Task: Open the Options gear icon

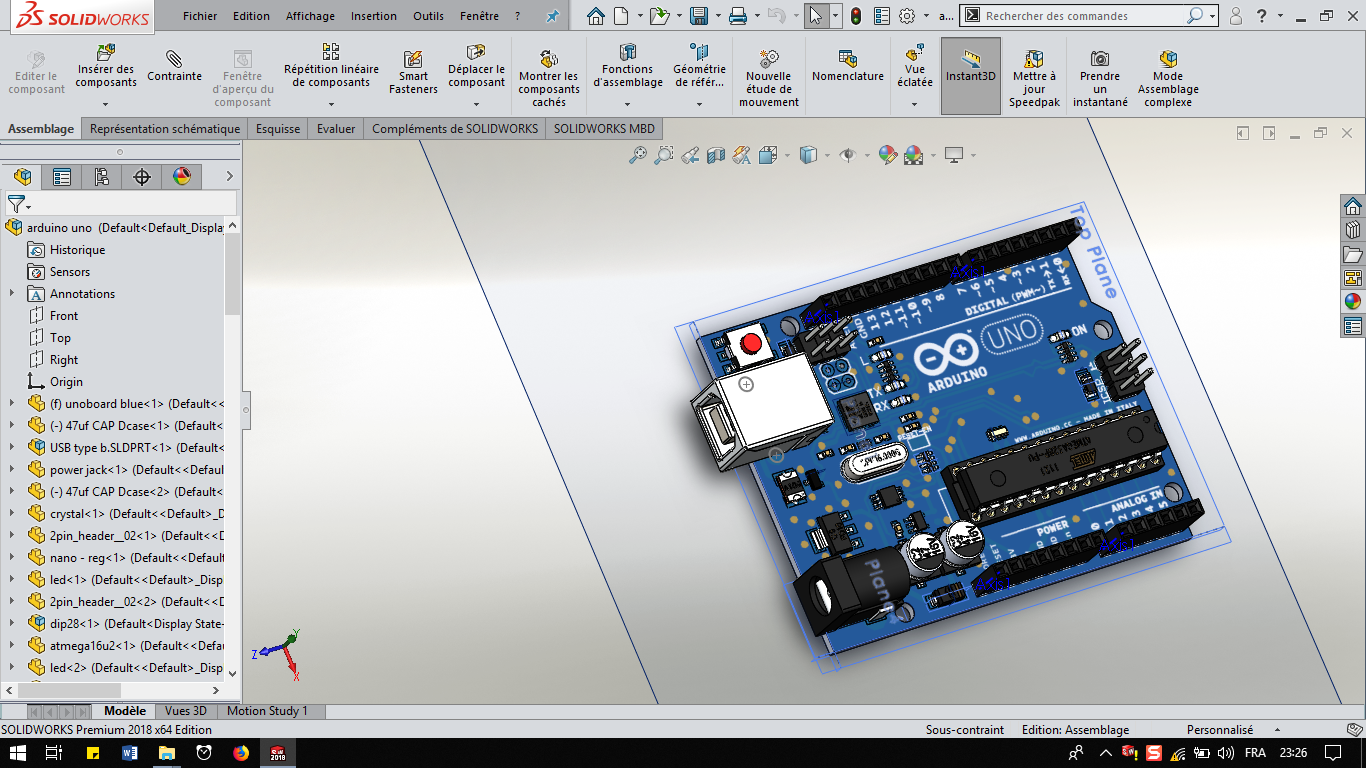Action: (x=907, y=16)
